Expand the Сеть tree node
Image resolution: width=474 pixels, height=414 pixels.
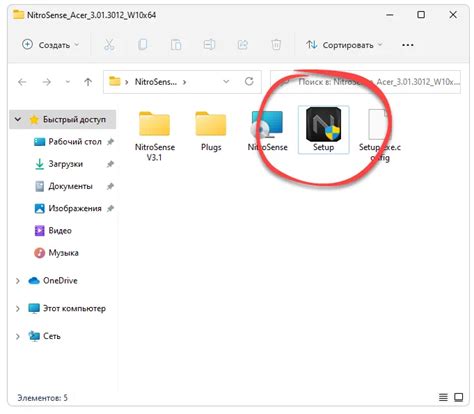click(18, 336)
